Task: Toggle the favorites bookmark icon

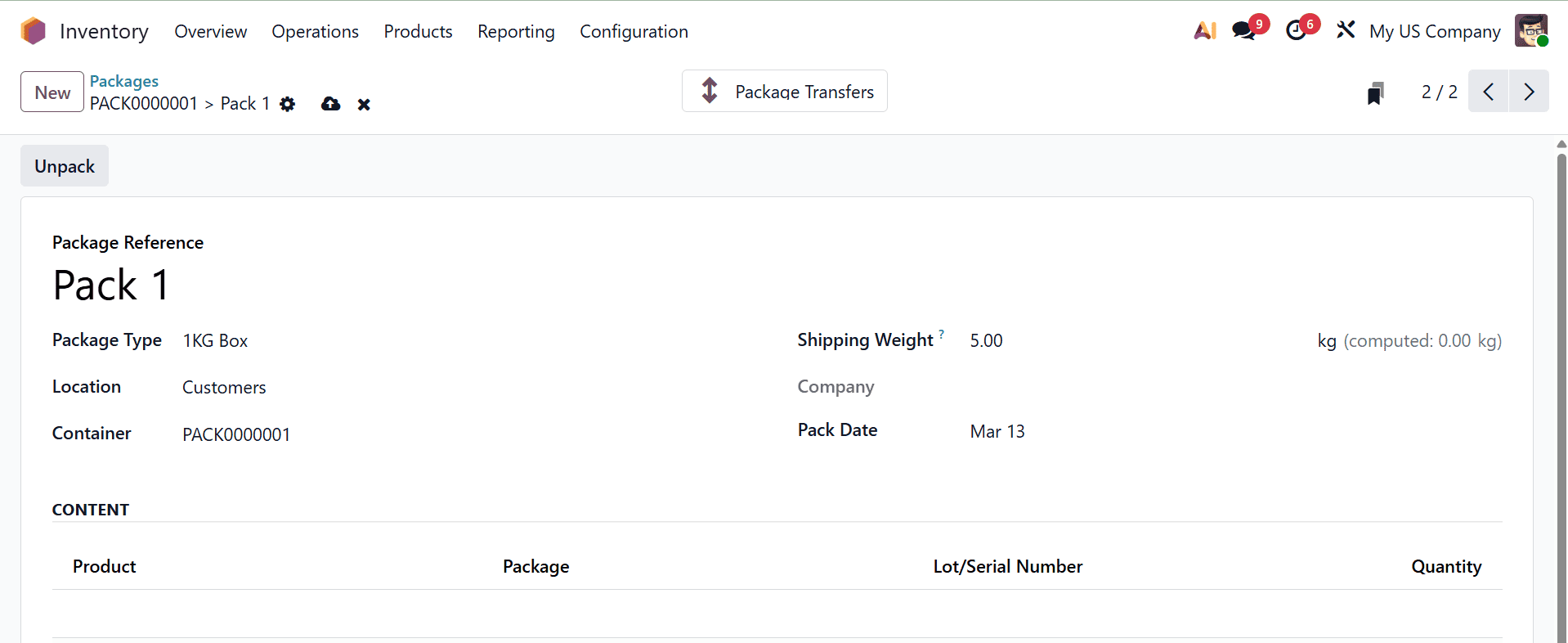Action: pyautogui.click(x=1376, y=92)
